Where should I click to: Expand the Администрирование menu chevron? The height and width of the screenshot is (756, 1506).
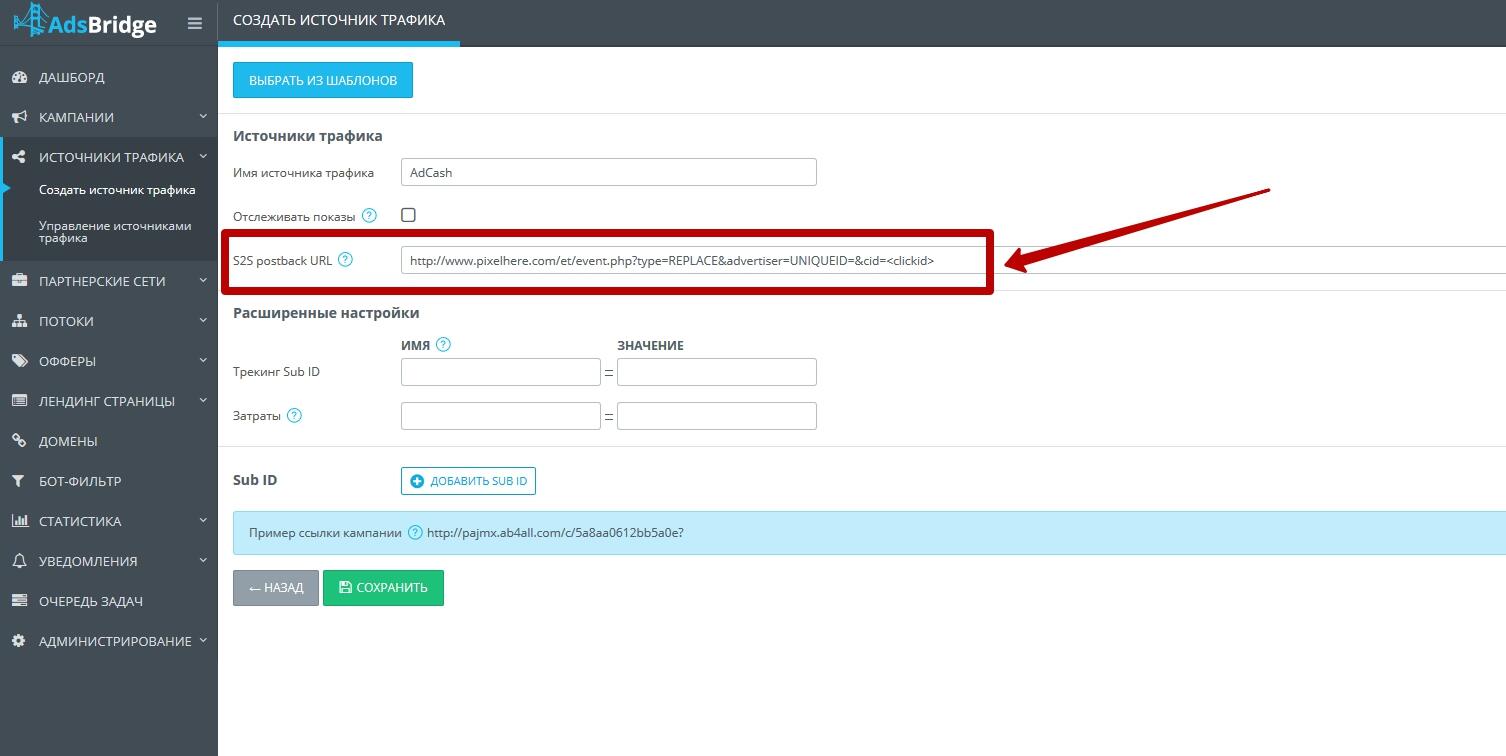[x=203, y=640]
